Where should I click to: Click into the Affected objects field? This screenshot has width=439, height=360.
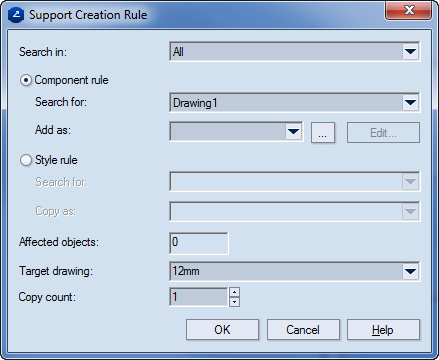(199, 243)
